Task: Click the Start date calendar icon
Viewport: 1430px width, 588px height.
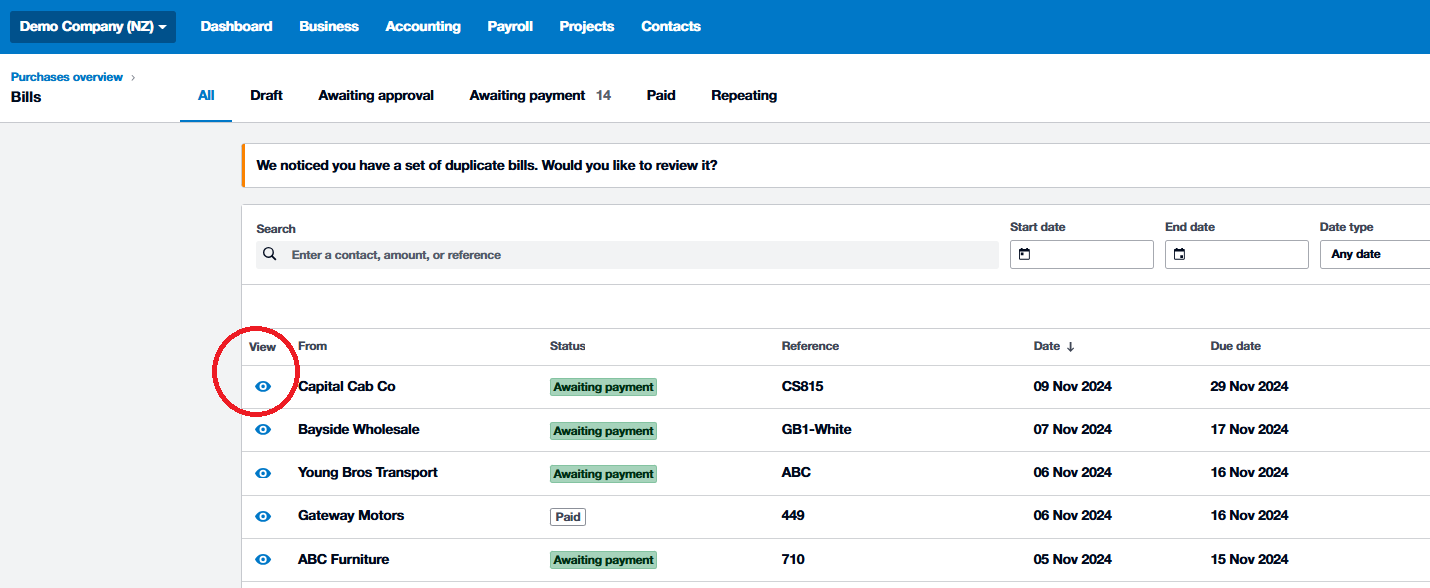Action: coord(1024,255)
